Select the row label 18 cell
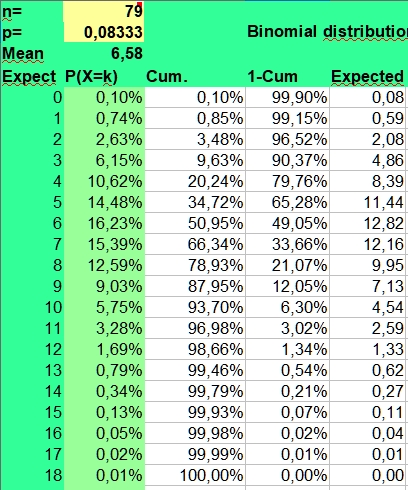This screenshot has height=490, width=408. [32, 475]
